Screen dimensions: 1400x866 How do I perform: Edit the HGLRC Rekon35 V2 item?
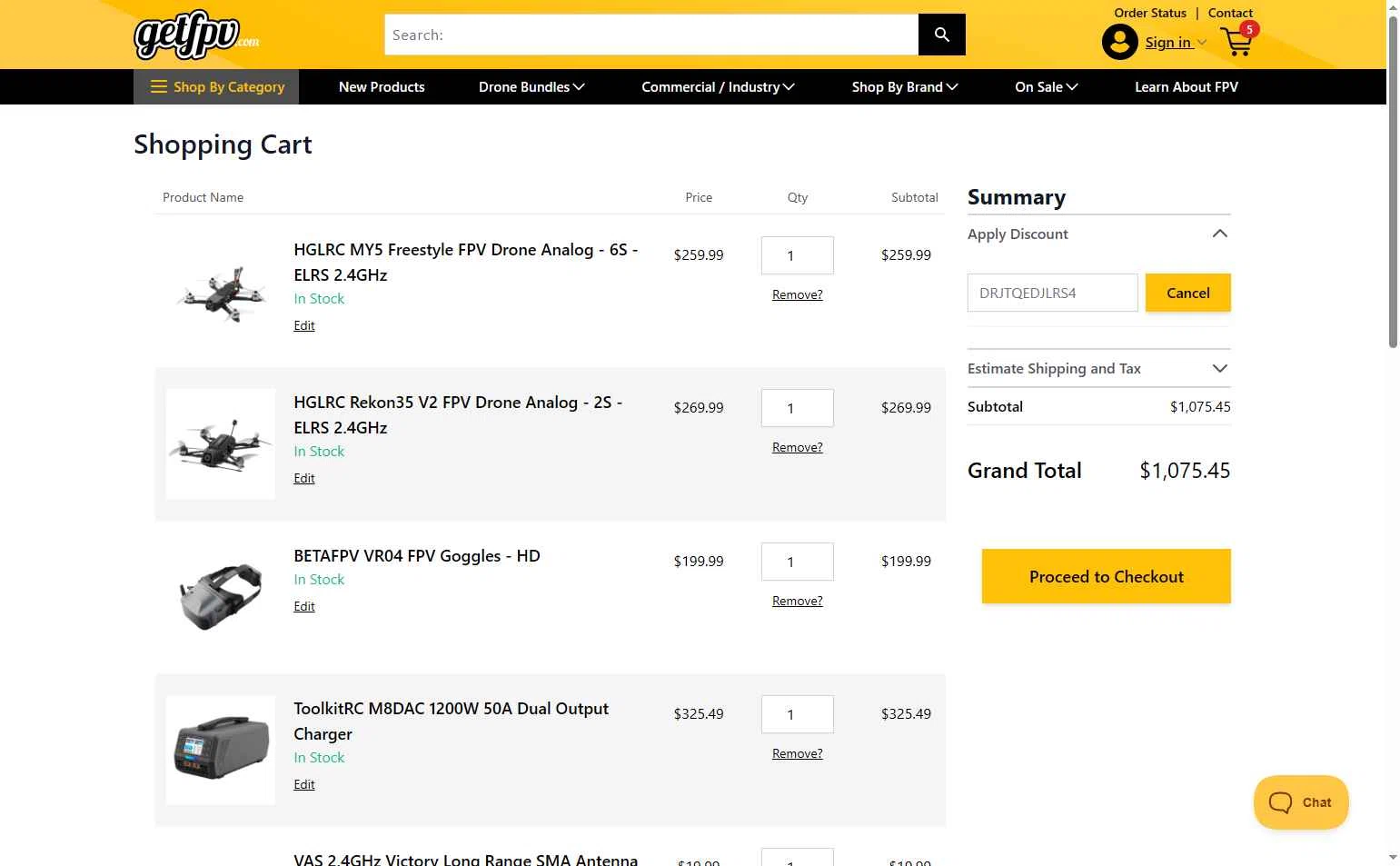click(304, 478)
